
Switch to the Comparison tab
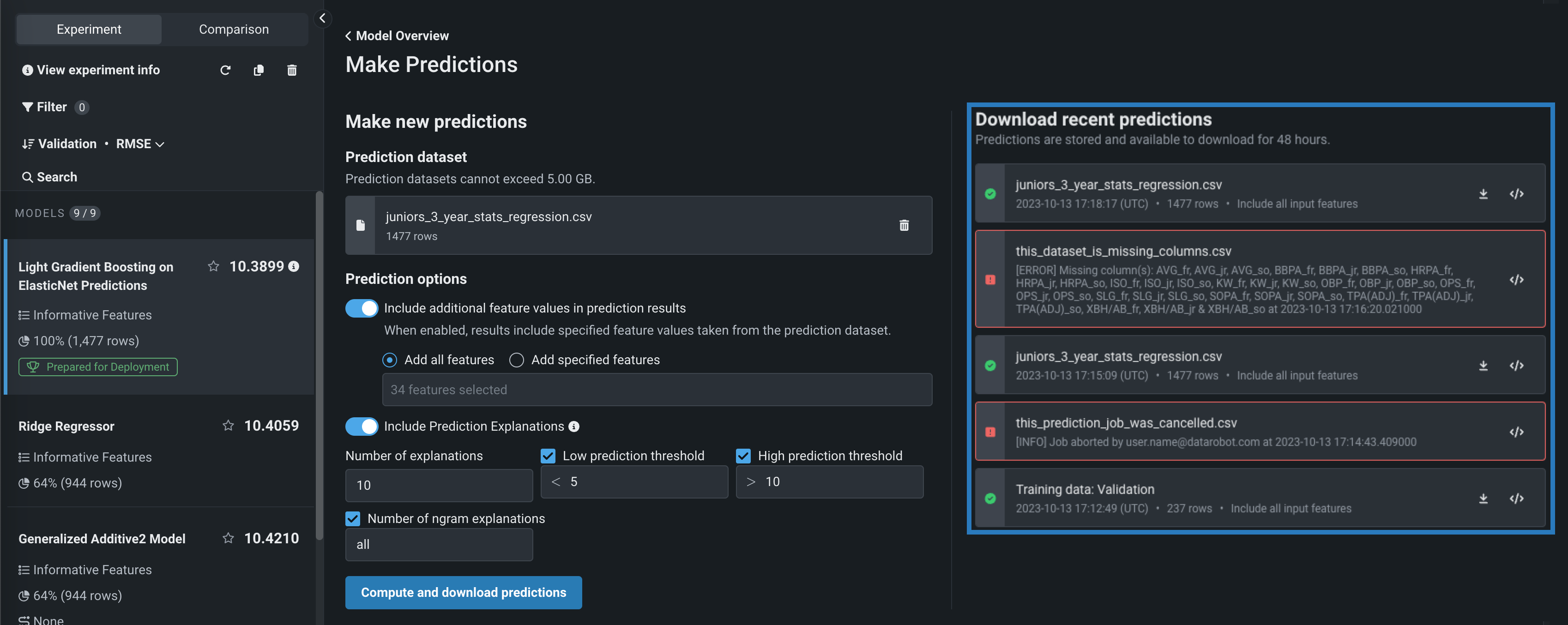(234, 29)
